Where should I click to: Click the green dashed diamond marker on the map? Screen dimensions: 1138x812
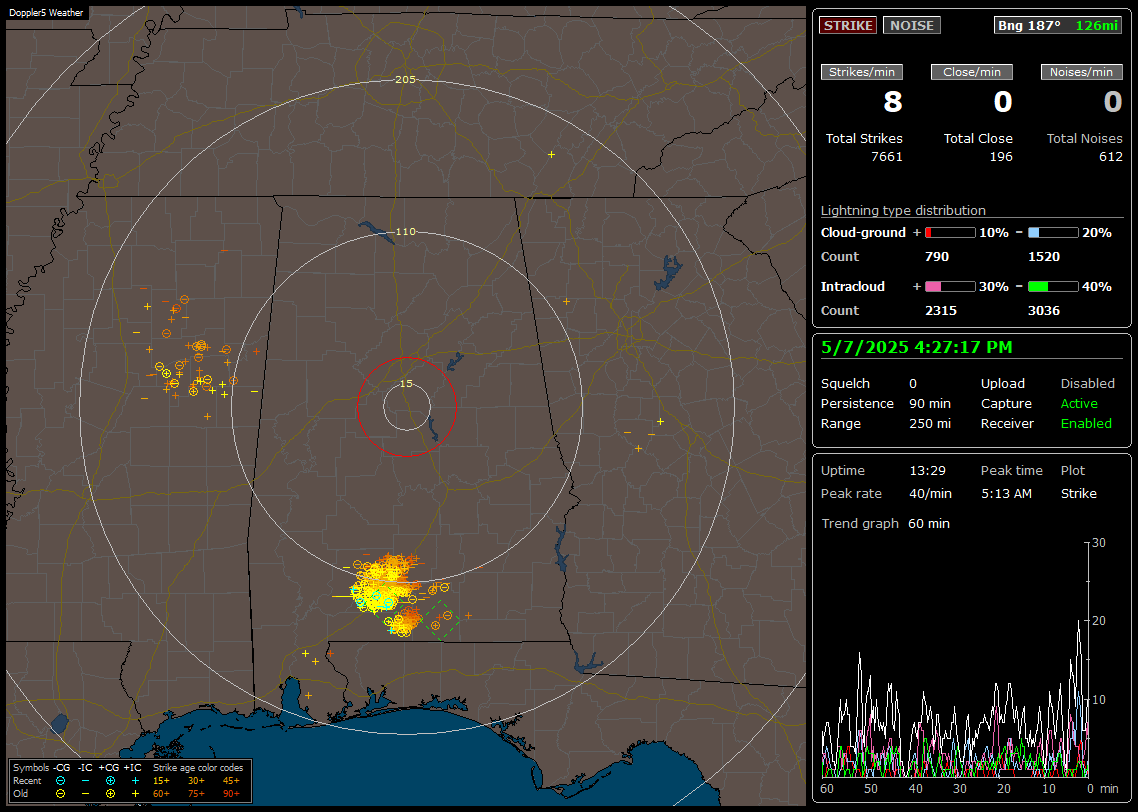[441, 620]
